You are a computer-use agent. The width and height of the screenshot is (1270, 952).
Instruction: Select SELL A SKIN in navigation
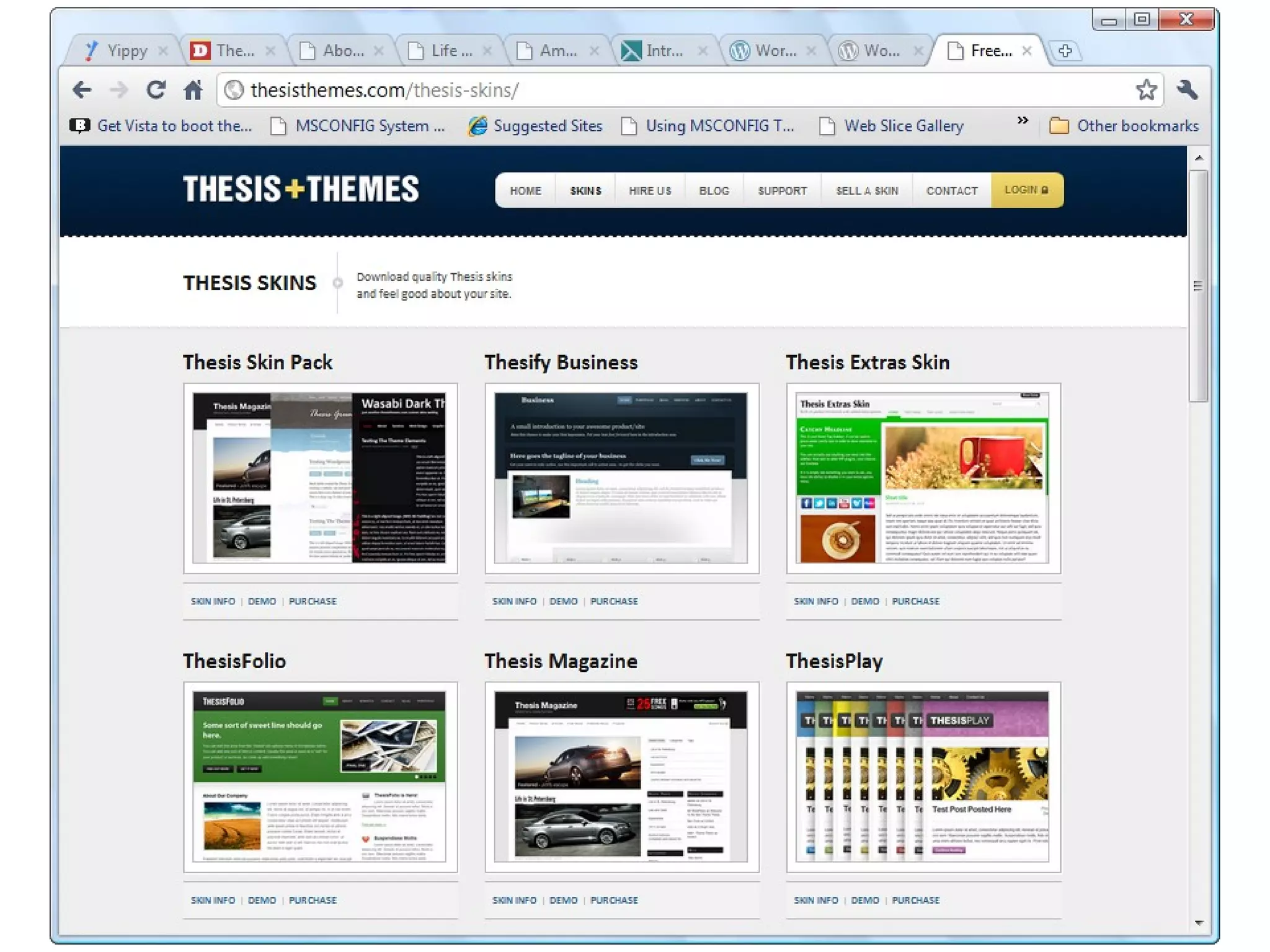point(866,191)
